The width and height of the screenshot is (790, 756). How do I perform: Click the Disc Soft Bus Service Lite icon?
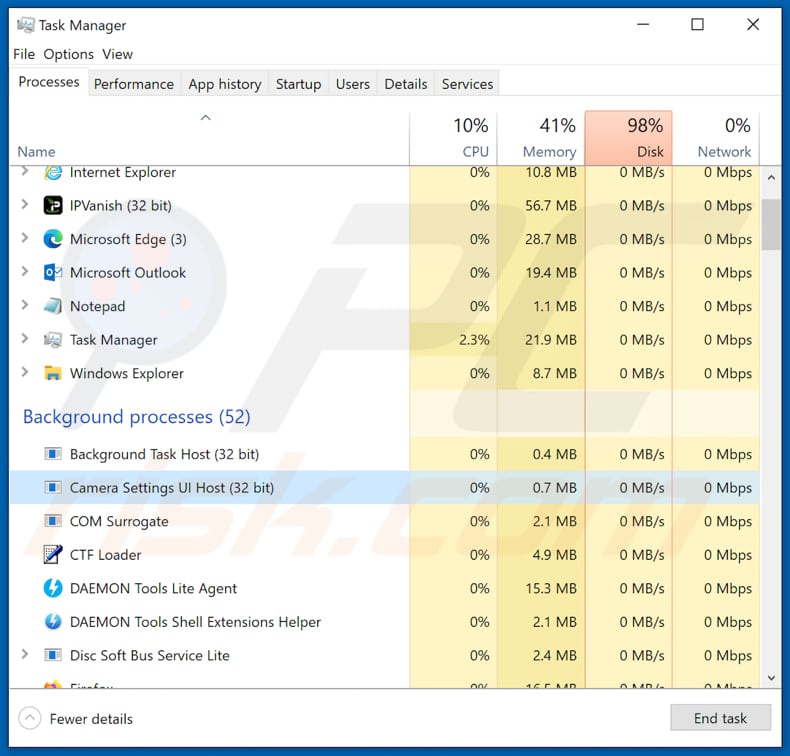click(x=53, y=655)
